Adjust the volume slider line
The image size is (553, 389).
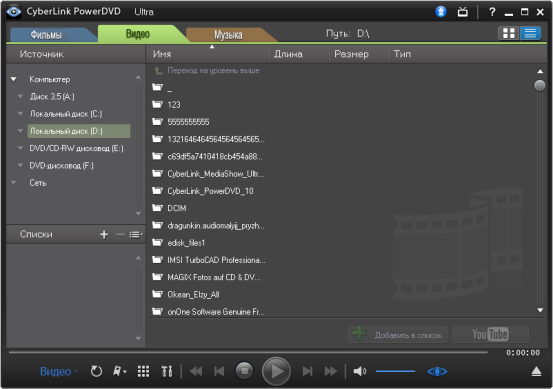395,371
